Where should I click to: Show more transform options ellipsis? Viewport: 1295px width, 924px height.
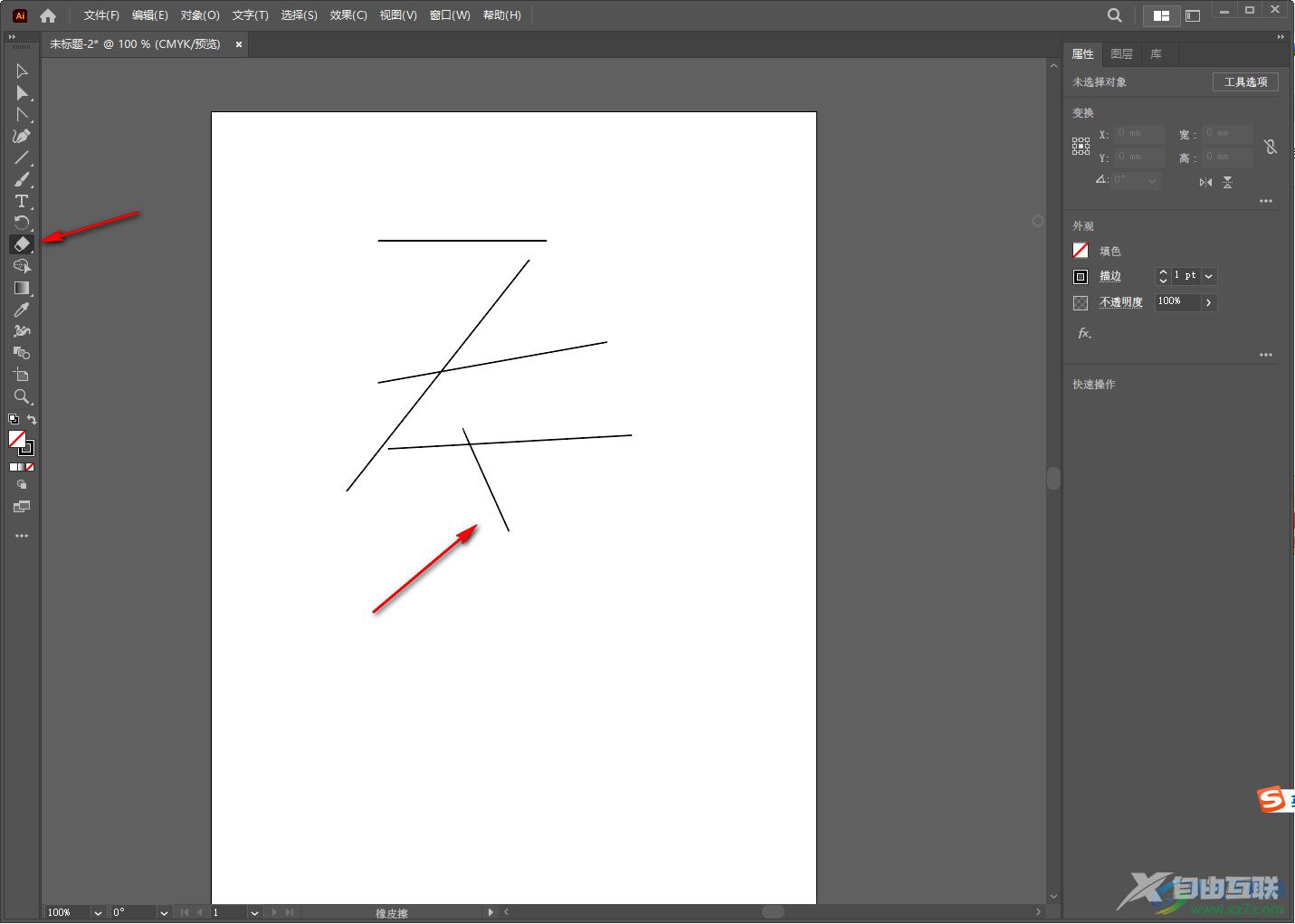pyautogui.click(x=1266, y=201)
